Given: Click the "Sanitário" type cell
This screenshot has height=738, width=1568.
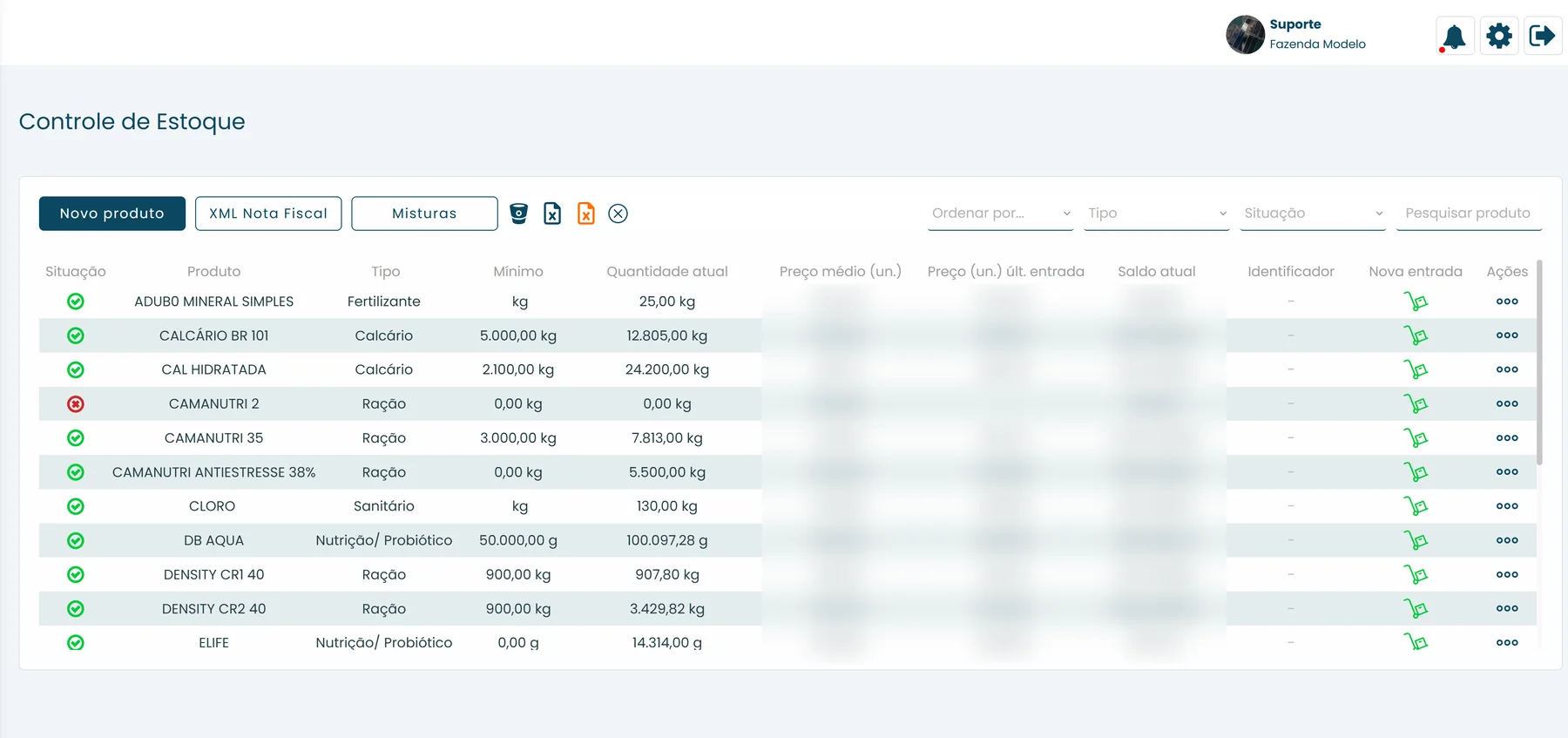Looking at the screenshot, I should coord(384,506).
